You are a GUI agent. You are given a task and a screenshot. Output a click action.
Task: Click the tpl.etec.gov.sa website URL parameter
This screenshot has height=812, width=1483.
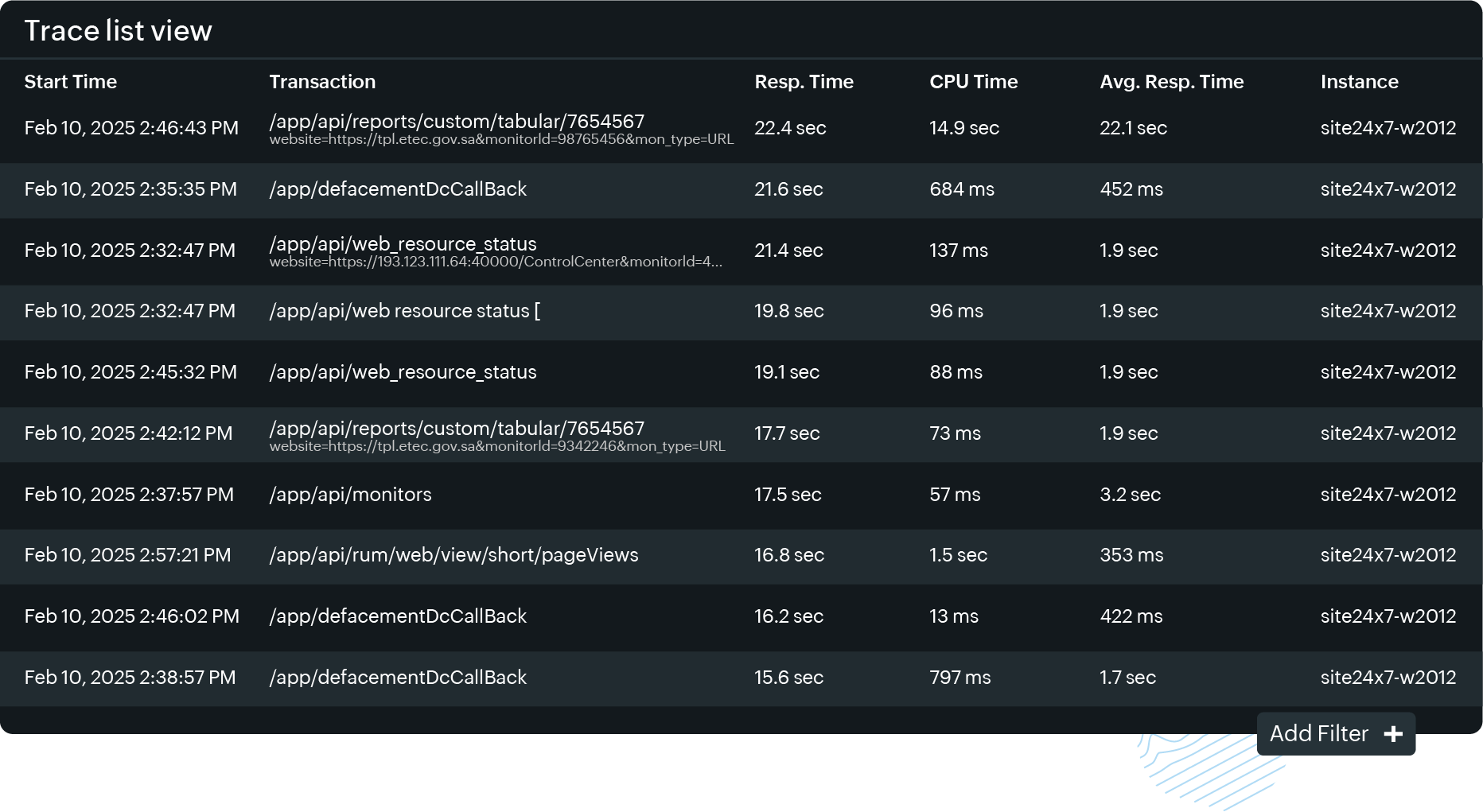tap(501, 138)
